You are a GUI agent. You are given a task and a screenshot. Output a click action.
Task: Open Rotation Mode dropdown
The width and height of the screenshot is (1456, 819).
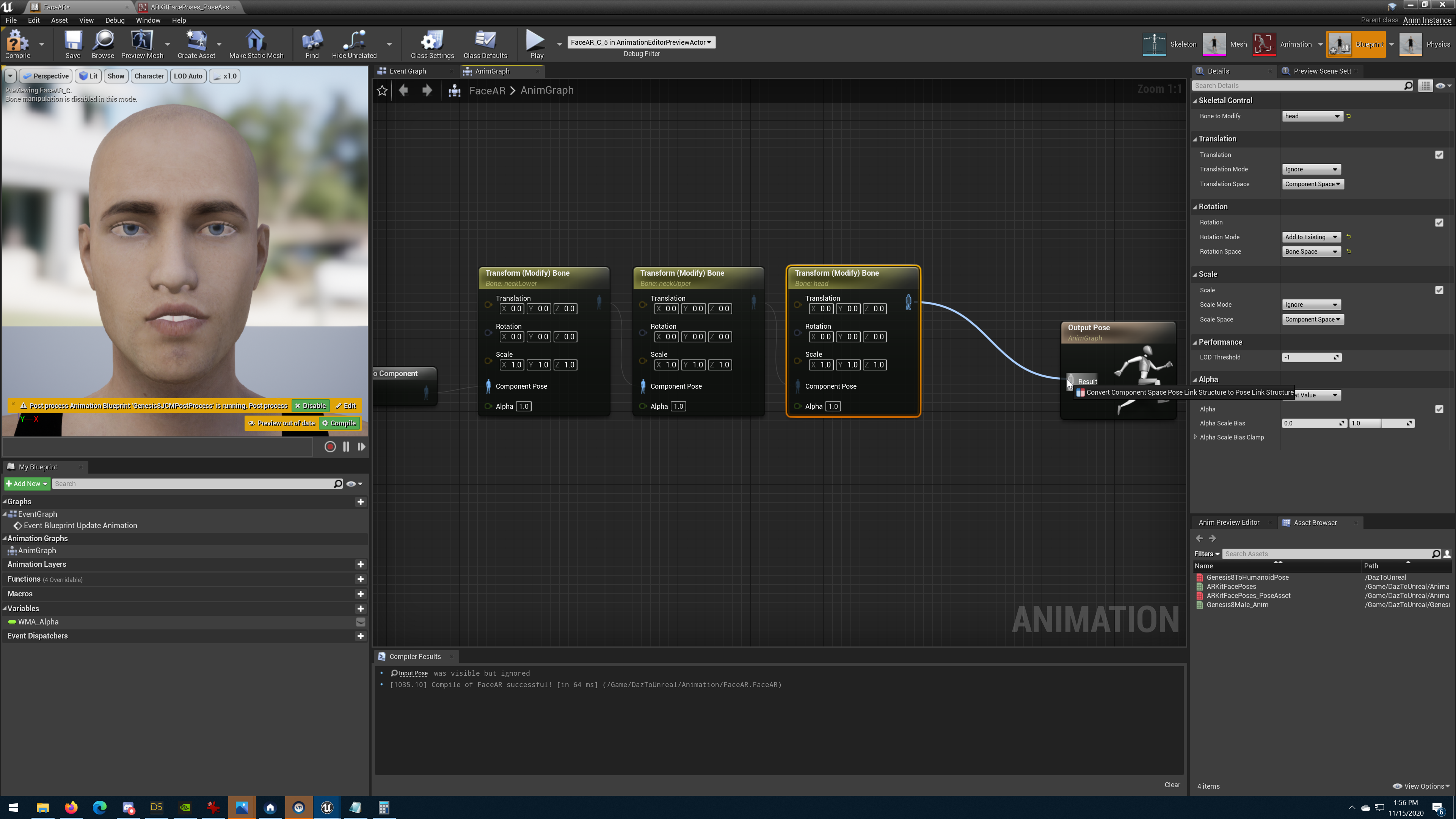pyautogui.click(x=1311, y=237)
